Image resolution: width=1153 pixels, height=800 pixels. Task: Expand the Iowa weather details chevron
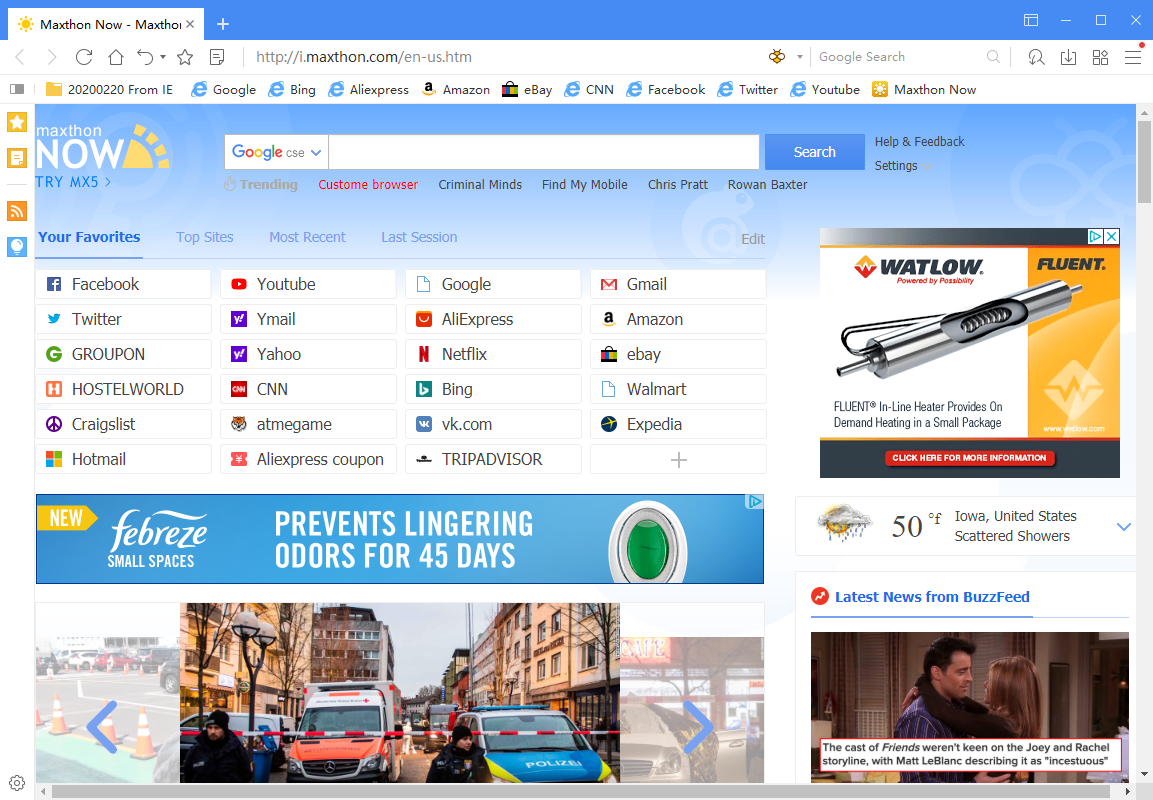[x=1124, y=526]
